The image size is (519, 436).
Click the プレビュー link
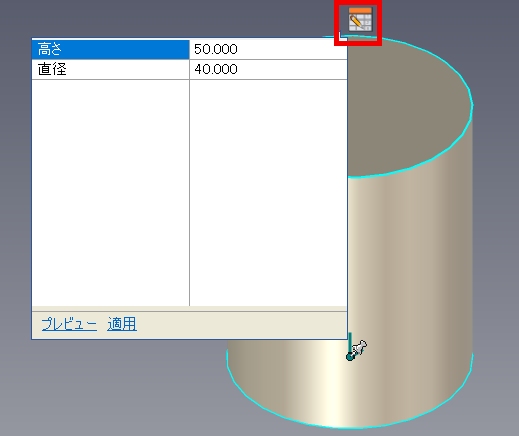point(69,324)
